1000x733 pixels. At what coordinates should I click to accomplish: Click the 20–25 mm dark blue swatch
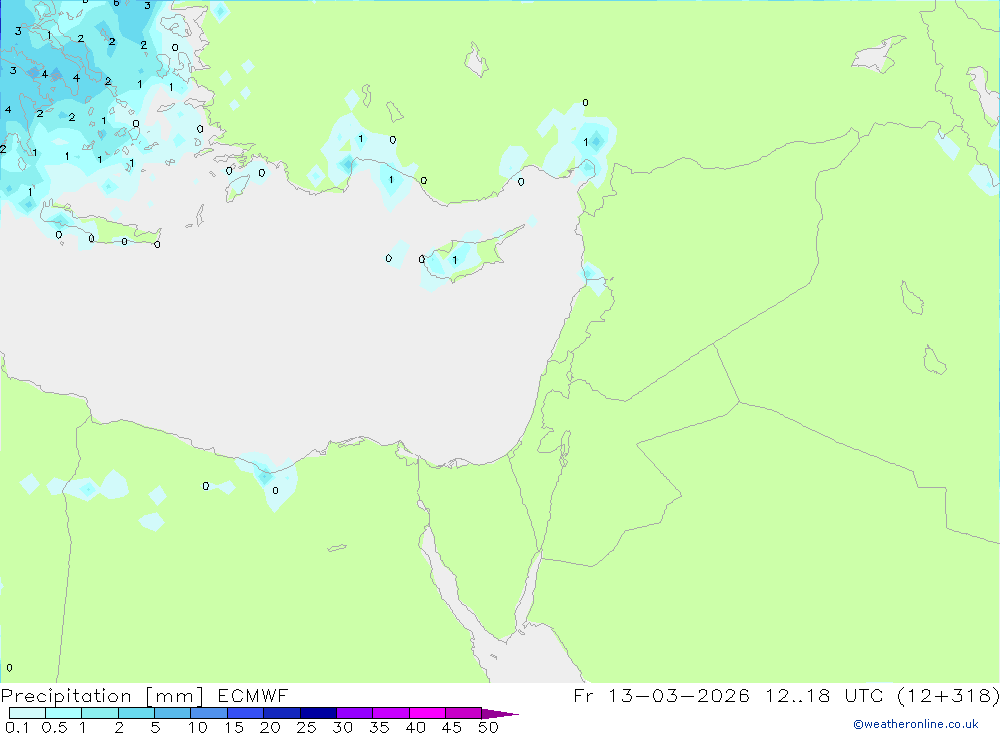[x=282, y=713]
